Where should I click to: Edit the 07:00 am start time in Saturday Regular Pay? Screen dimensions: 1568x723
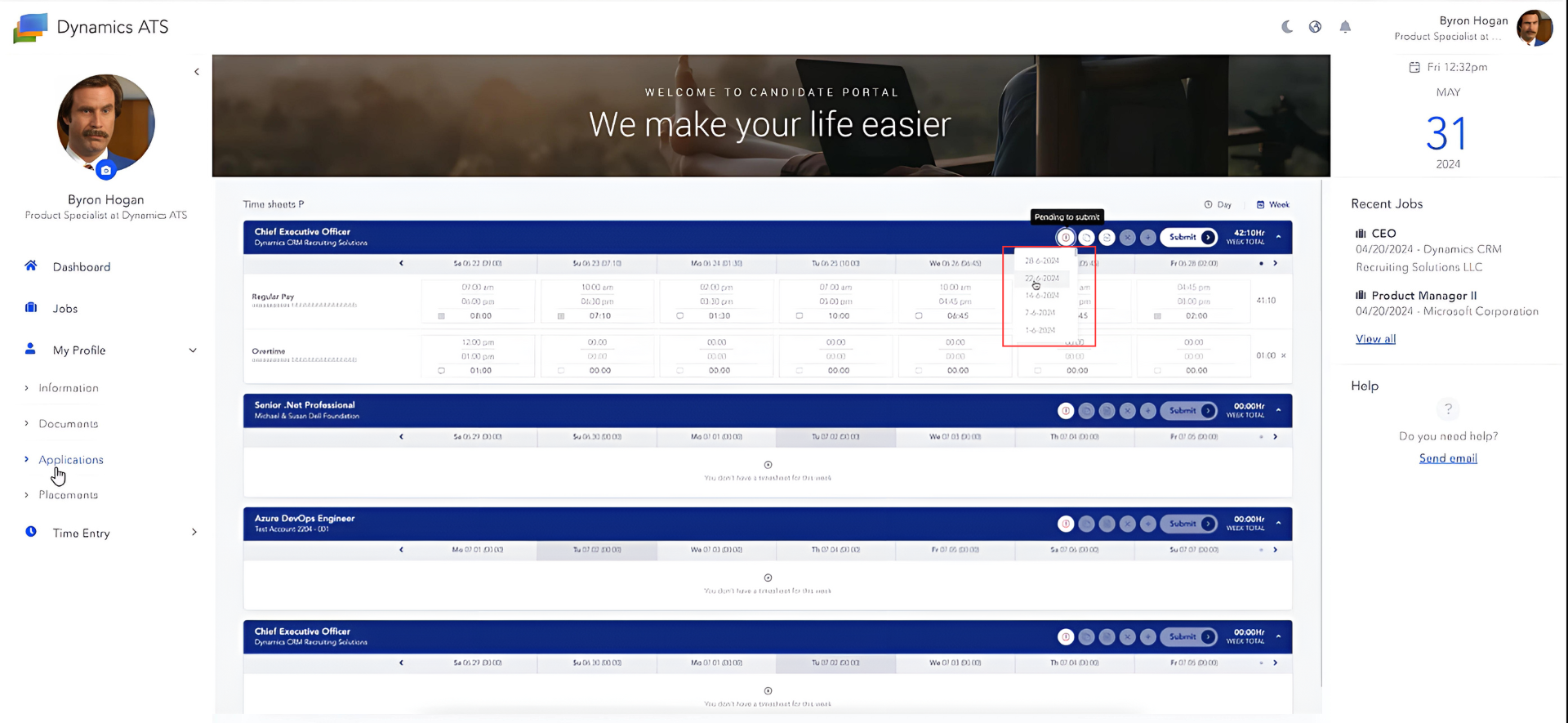tap(478, 288)
